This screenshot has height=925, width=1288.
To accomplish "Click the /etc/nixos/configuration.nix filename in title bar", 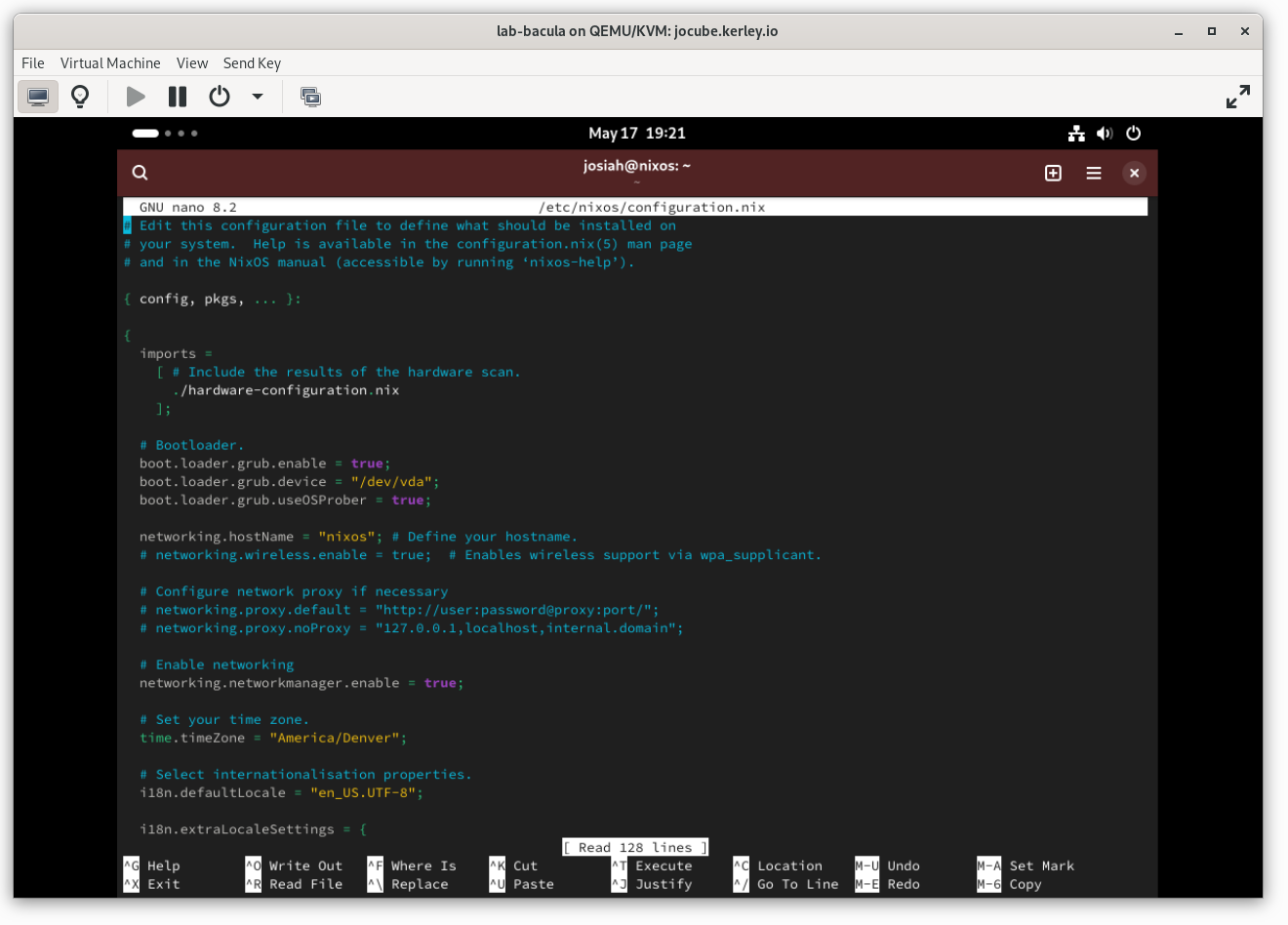I will pyautogui.click(x=652, y=207).
